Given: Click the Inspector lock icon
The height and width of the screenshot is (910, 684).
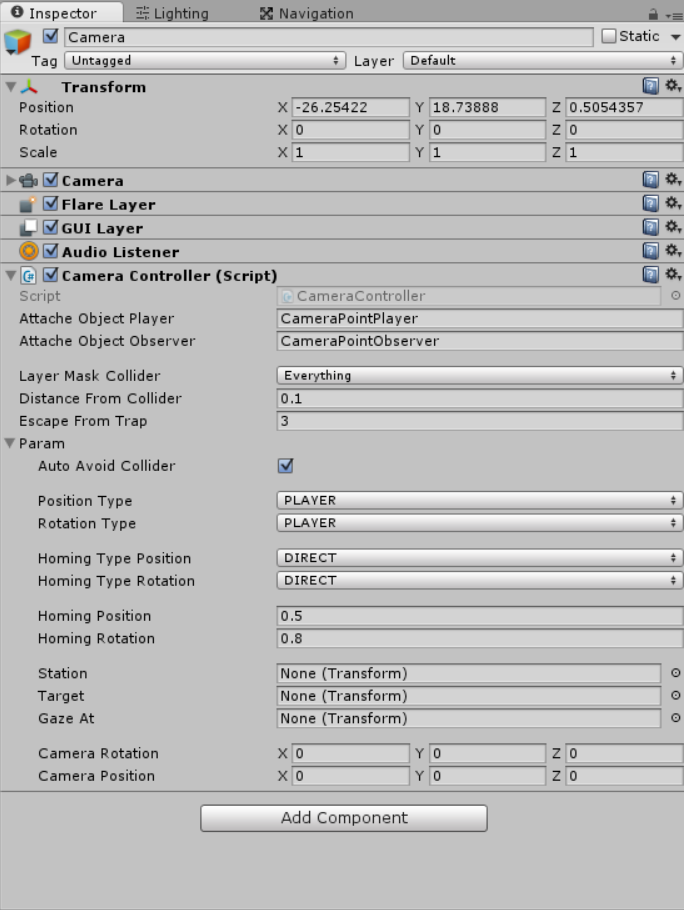Looking at the screenshot, I should click(653, 14).
